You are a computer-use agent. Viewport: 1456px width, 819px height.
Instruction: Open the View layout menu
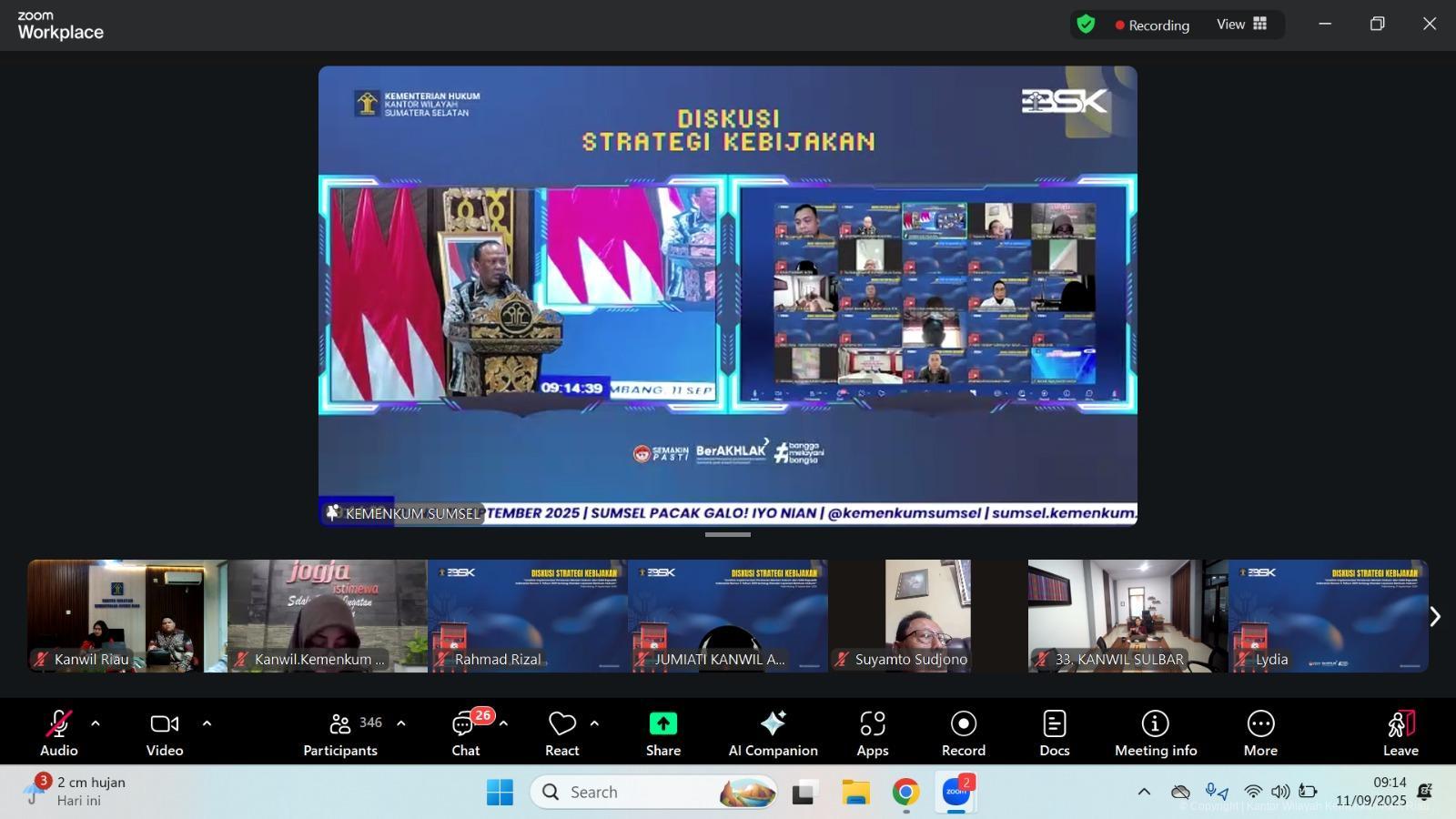[1241, 25]
